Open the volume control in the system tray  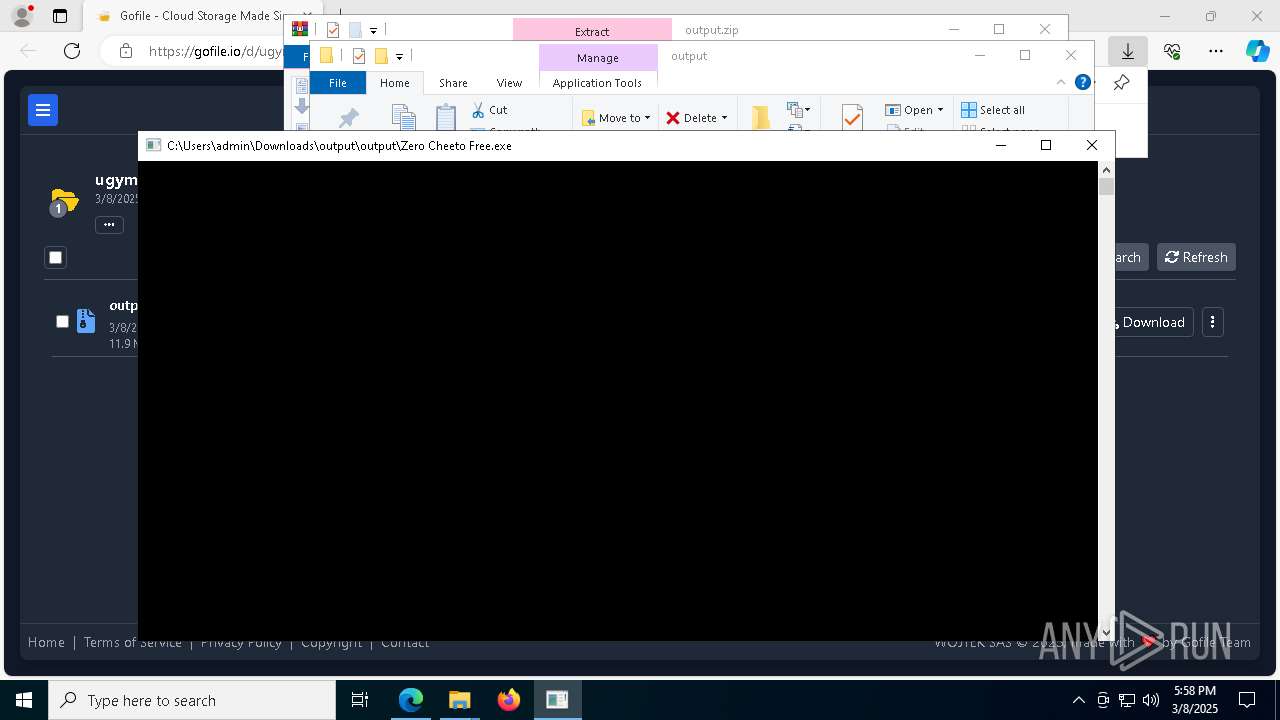click(x=1151, y=700)
